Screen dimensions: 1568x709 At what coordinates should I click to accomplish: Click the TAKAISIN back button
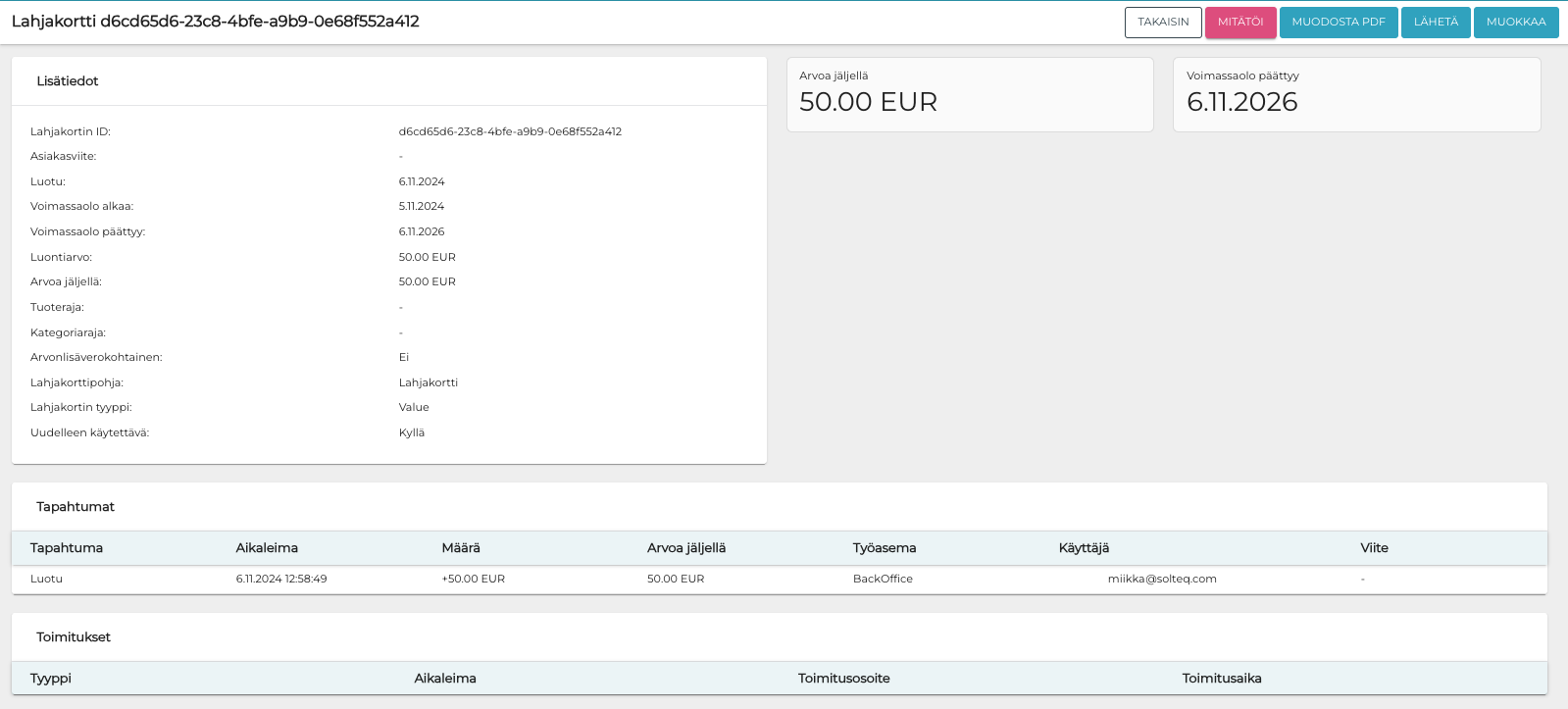[x=1163, y=22]
